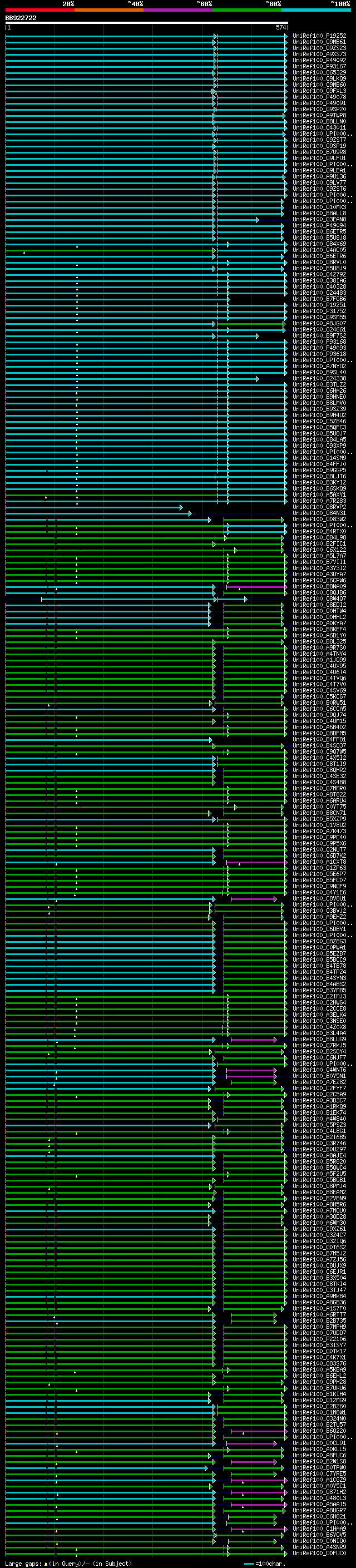This screenshot has width=356, height=1568.
Task: Select hit UniRef100_B4RTX0
Action: pos(319,531)
